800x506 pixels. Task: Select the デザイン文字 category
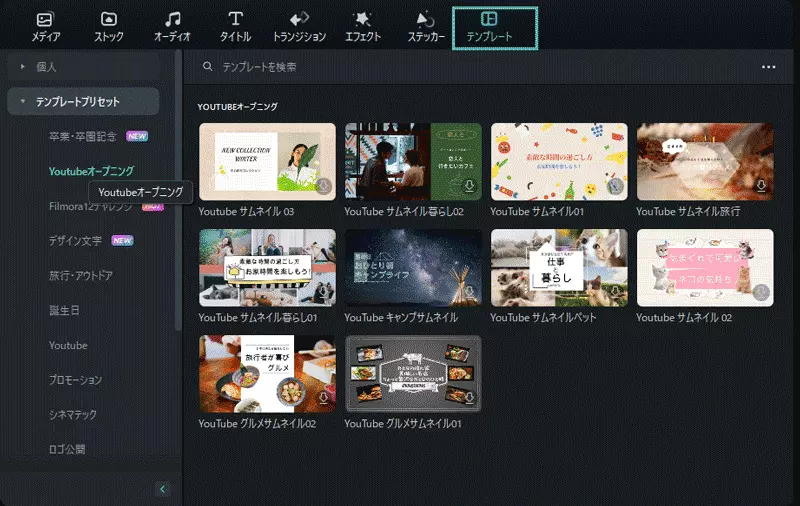76,241
